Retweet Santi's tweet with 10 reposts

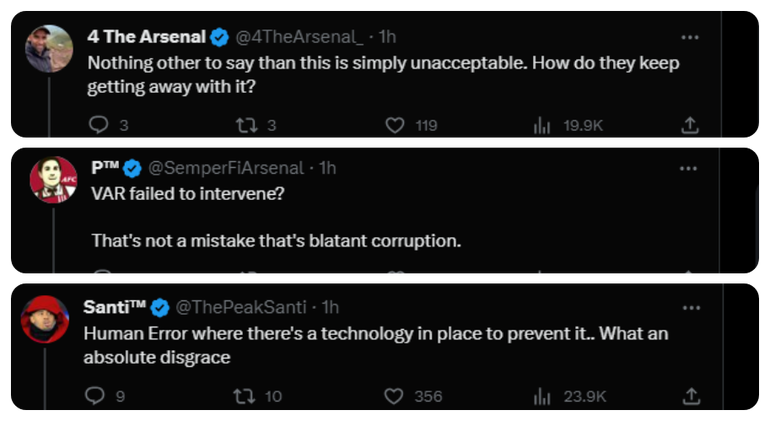242,396
